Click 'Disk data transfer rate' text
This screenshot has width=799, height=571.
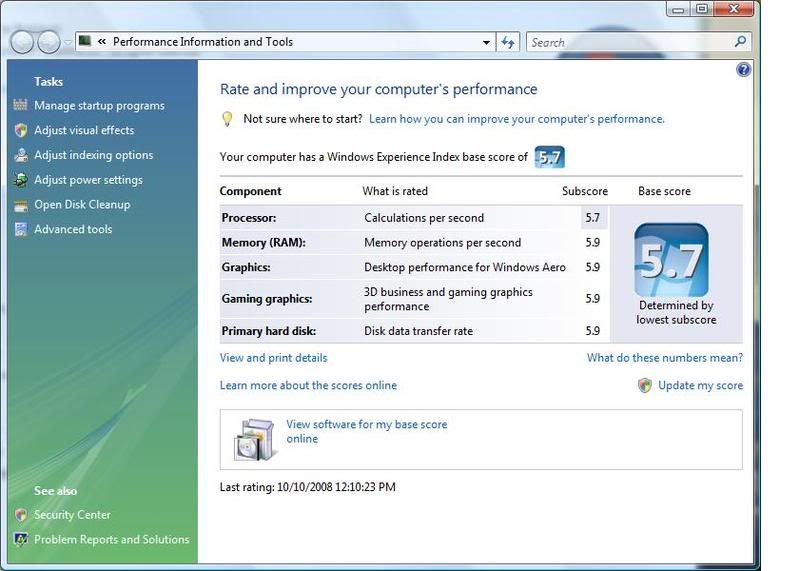[x=418, y=331]
